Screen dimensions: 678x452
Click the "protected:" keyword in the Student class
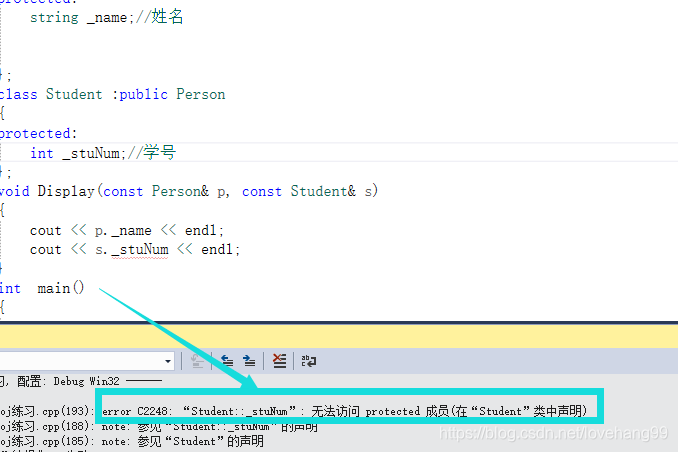[x=38, y=133]
